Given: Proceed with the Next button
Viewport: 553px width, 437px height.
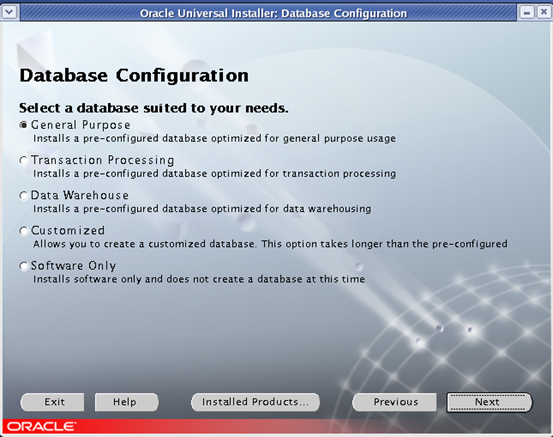Looking at the screenshot, I should point(489,402).
